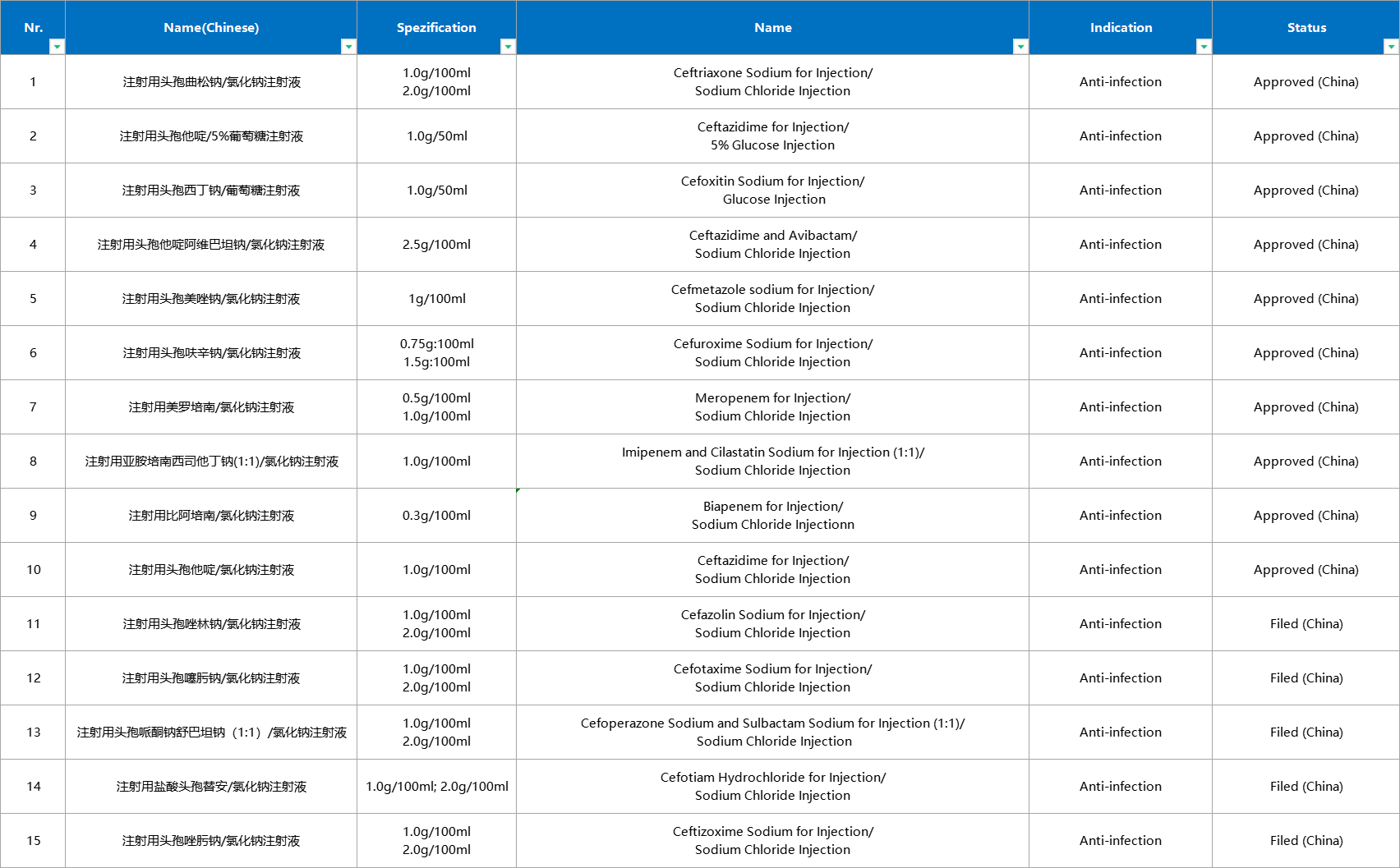Viewport: 1400px width, 868px height.
Task: Select the Ceftriaxone Sodium for Injection cell
Action: [772, 82]
